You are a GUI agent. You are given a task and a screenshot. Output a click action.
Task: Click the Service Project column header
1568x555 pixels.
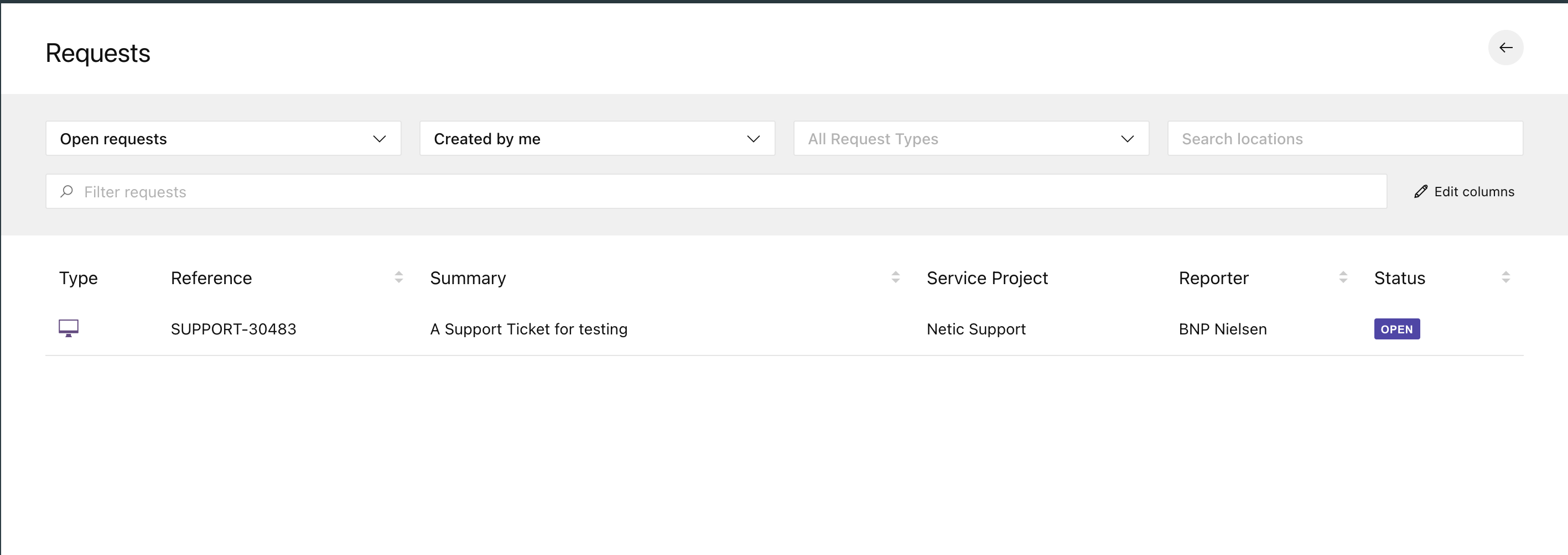(987, 278)
